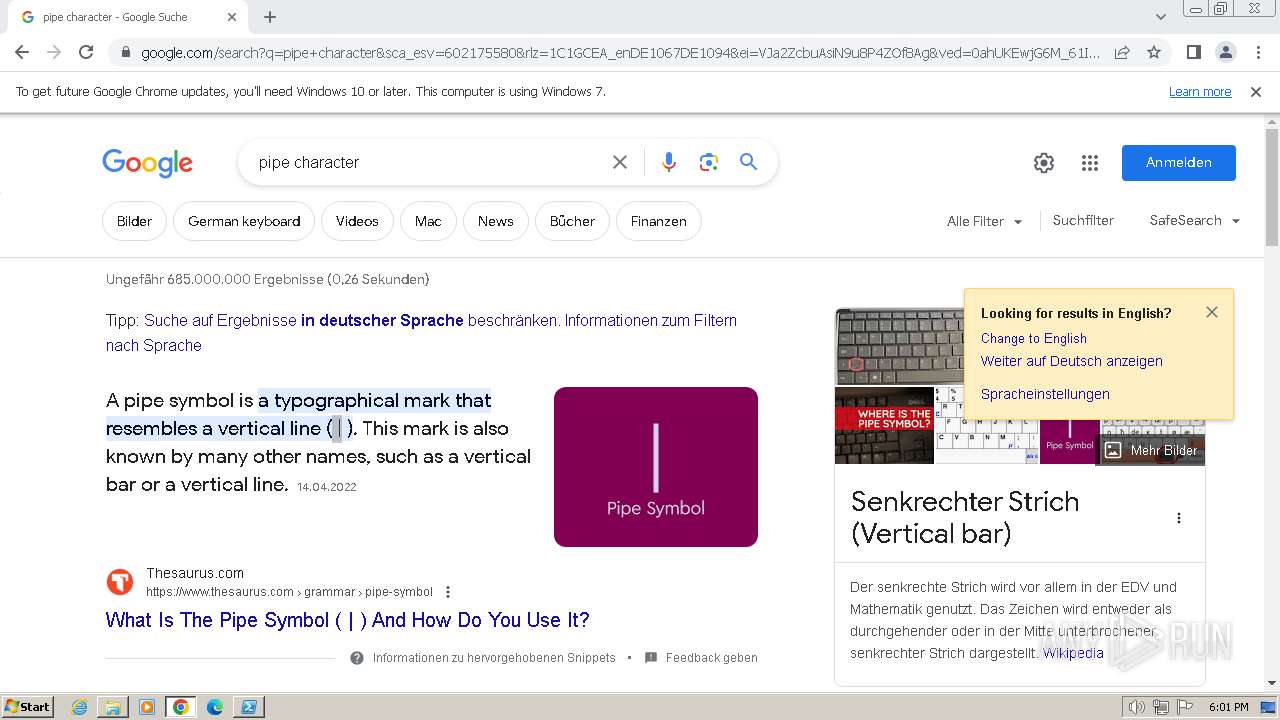Open a new tab with the plus icon
Image resolution: width=1280 pixels, height=720 pixels.
(x=270, y=17)
